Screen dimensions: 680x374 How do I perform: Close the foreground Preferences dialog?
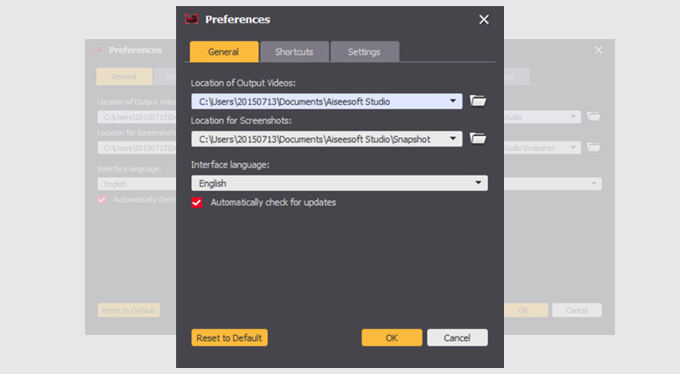click(484, 20)
